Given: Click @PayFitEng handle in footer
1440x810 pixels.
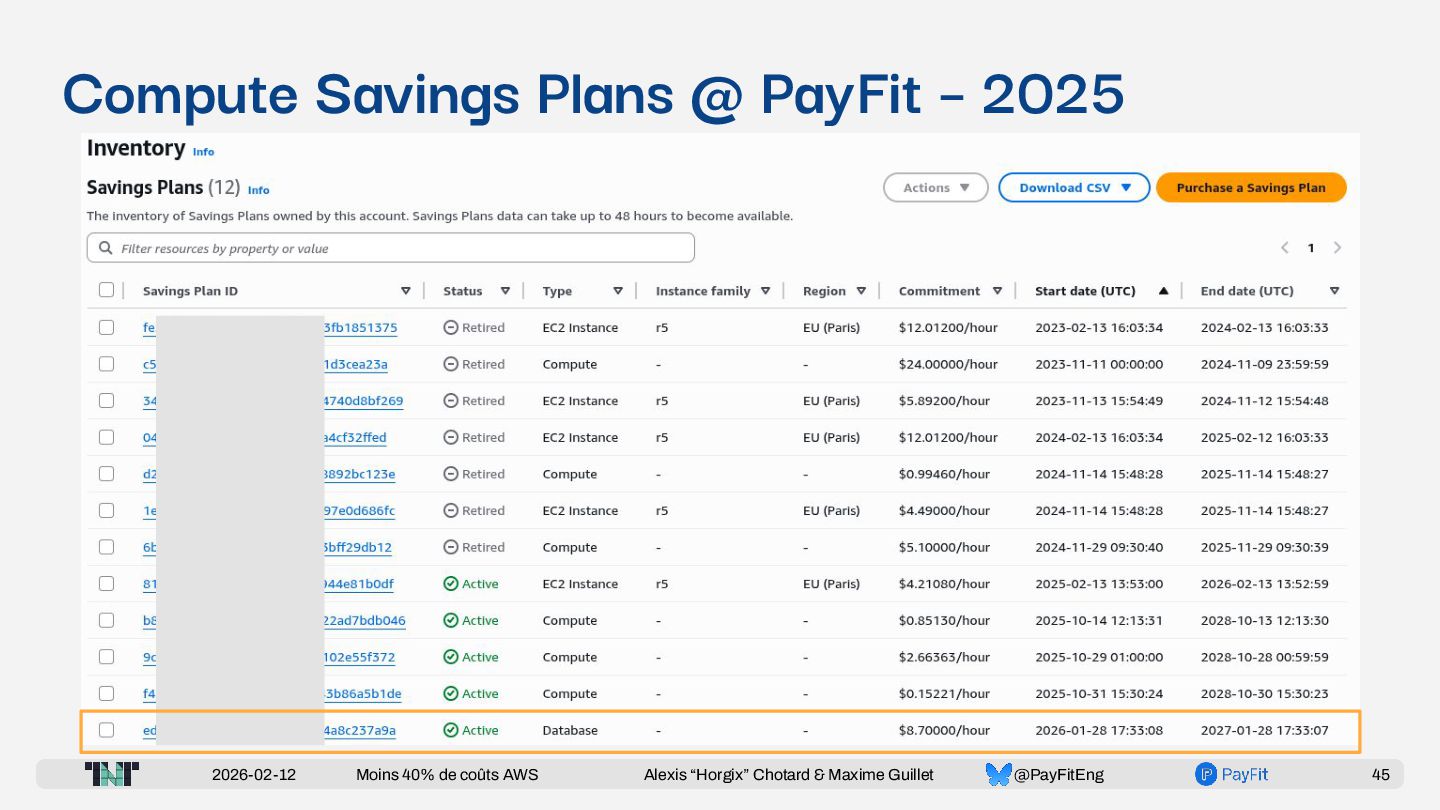Looking at the screenshot, I should (x=1059, y=775).
